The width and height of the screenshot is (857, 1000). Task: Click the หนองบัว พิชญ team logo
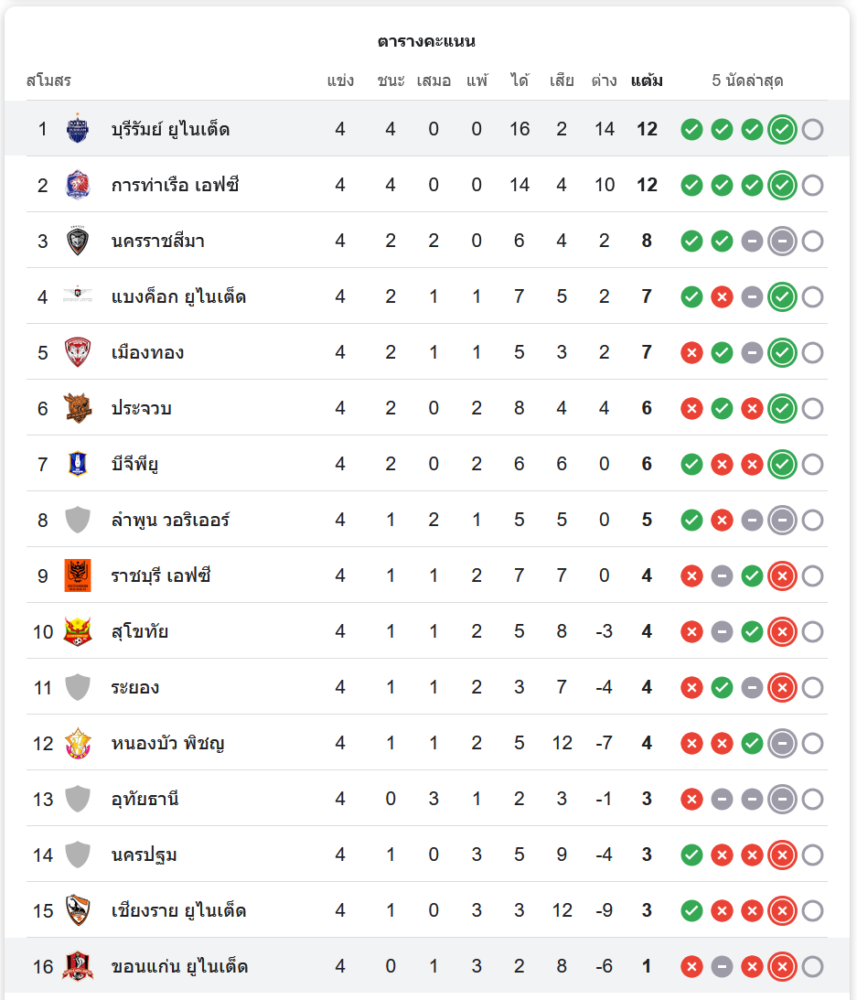(77, 743)
